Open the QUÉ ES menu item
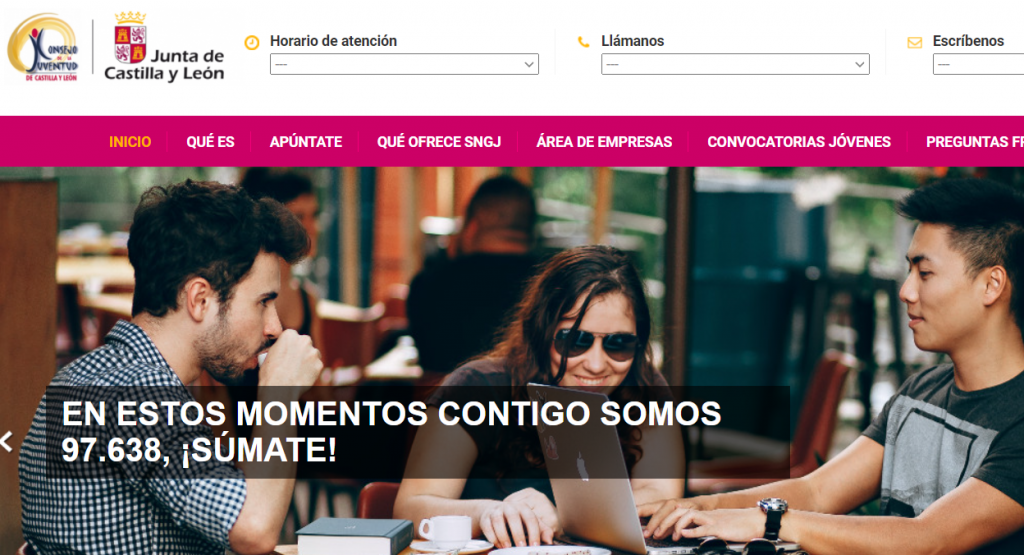 tap(210, 142)
